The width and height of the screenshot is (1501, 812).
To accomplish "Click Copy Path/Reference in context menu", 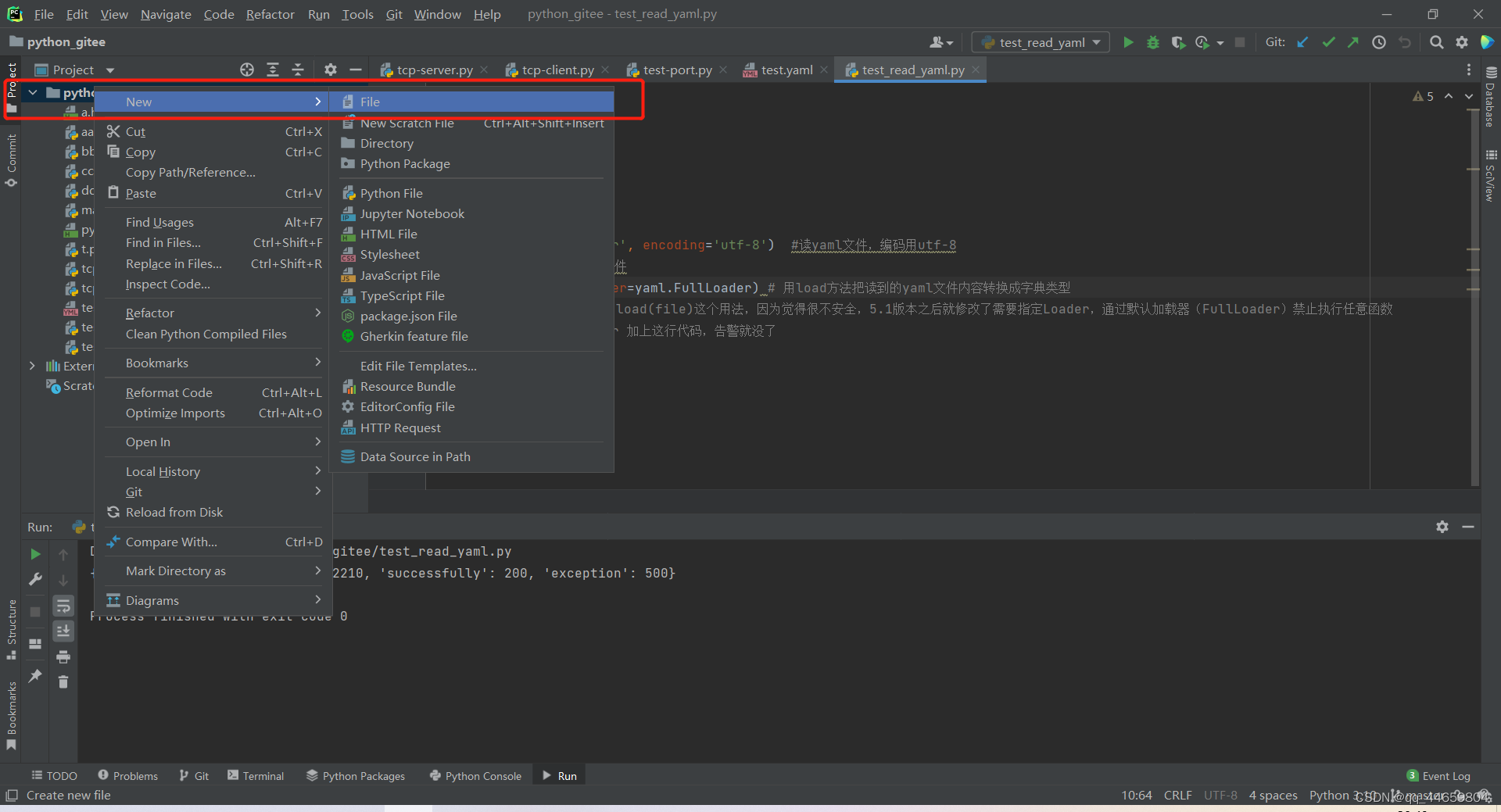I will point(213,172).
